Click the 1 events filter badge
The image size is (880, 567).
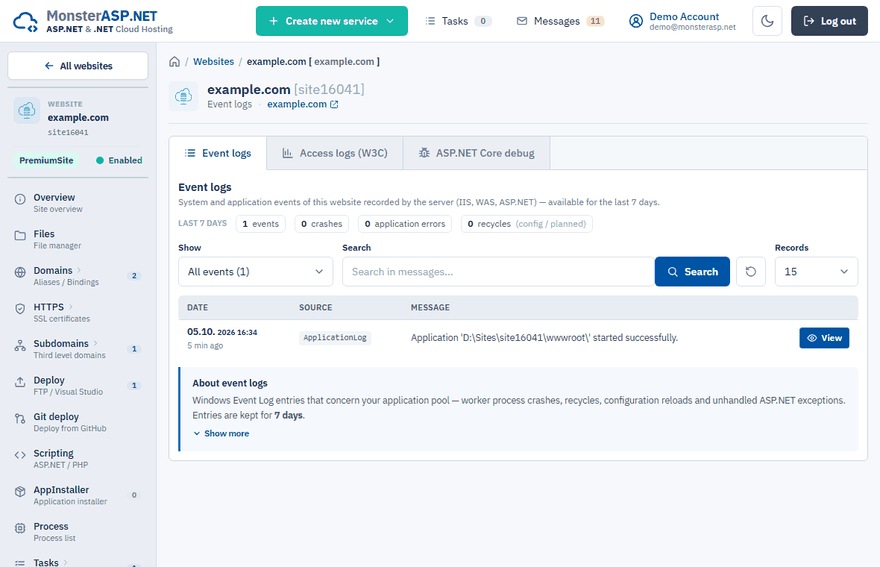260,224
